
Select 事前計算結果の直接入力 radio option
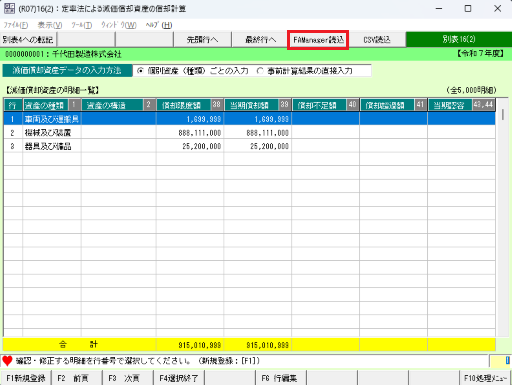pyautogui.click(x=305, y=71)
